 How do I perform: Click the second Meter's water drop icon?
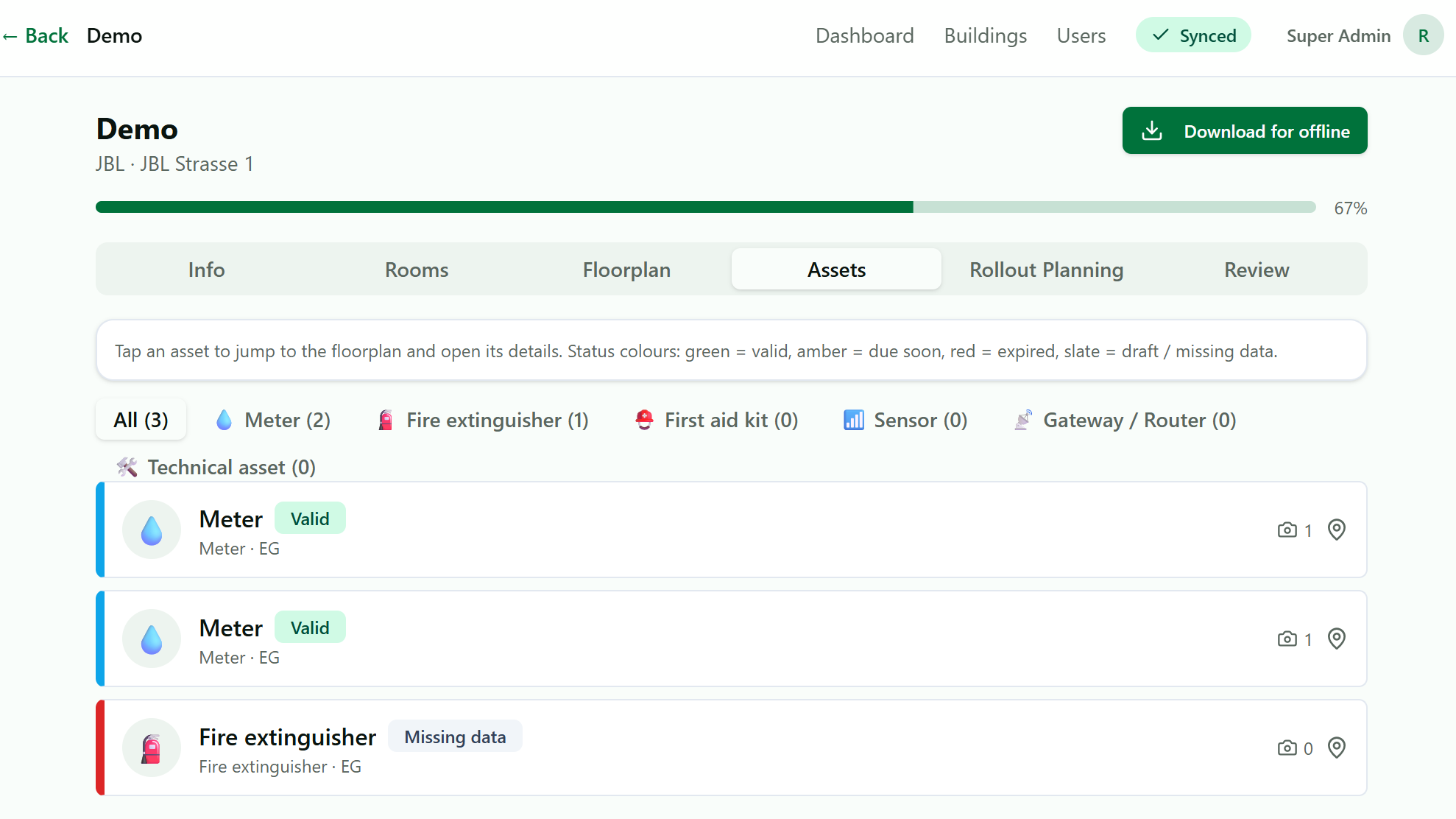coord(152,639)
